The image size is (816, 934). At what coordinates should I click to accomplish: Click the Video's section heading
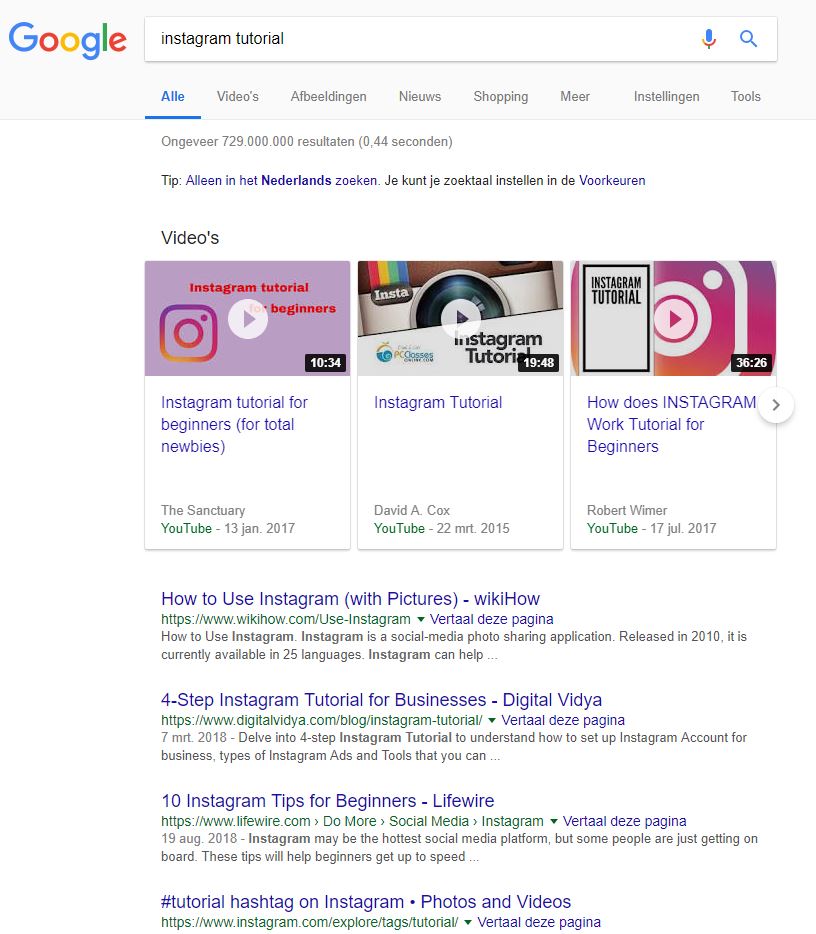click(x=190, y=238)
